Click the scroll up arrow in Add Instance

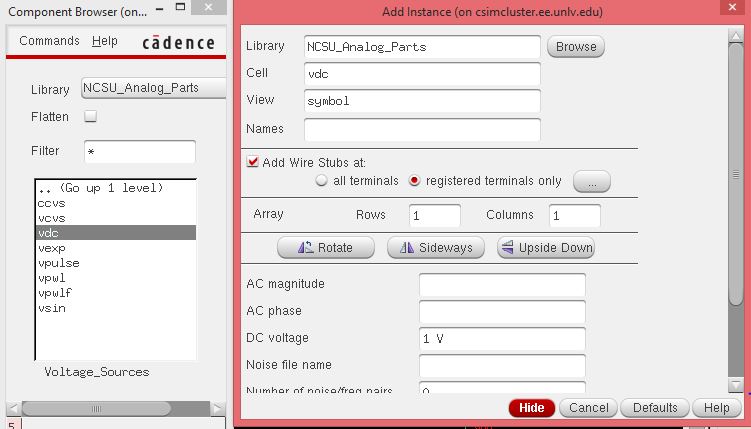736,35
